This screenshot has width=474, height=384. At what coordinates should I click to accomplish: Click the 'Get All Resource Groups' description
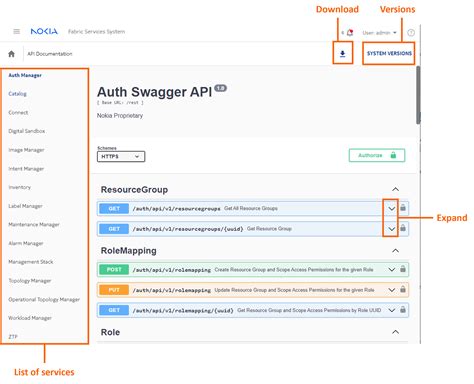click(x=251, y=208)
